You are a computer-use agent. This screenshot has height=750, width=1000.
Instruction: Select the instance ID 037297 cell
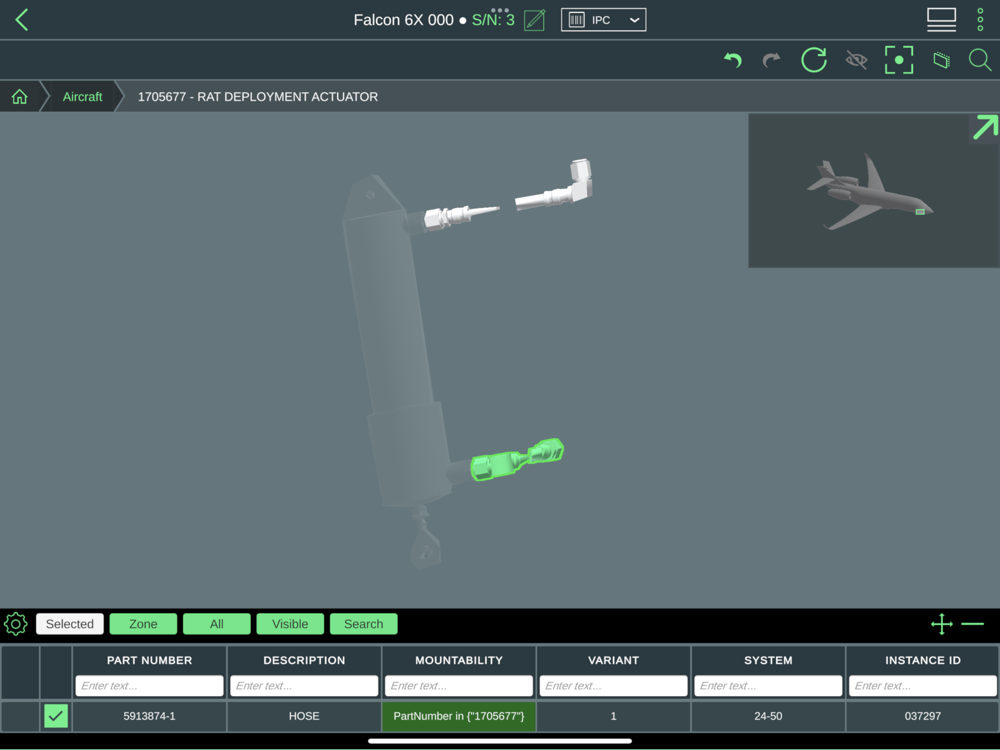(x=923, y=716)
